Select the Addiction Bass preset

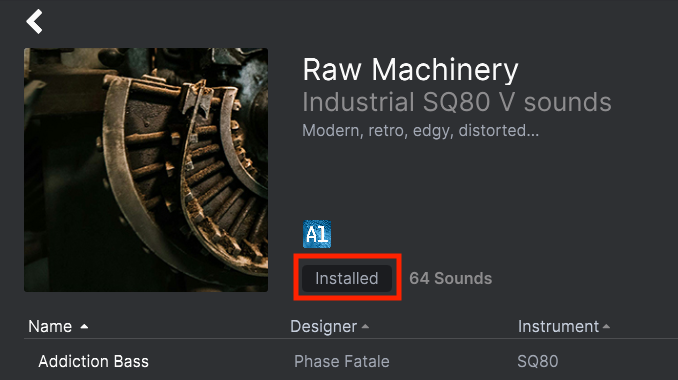click(93, 361)
